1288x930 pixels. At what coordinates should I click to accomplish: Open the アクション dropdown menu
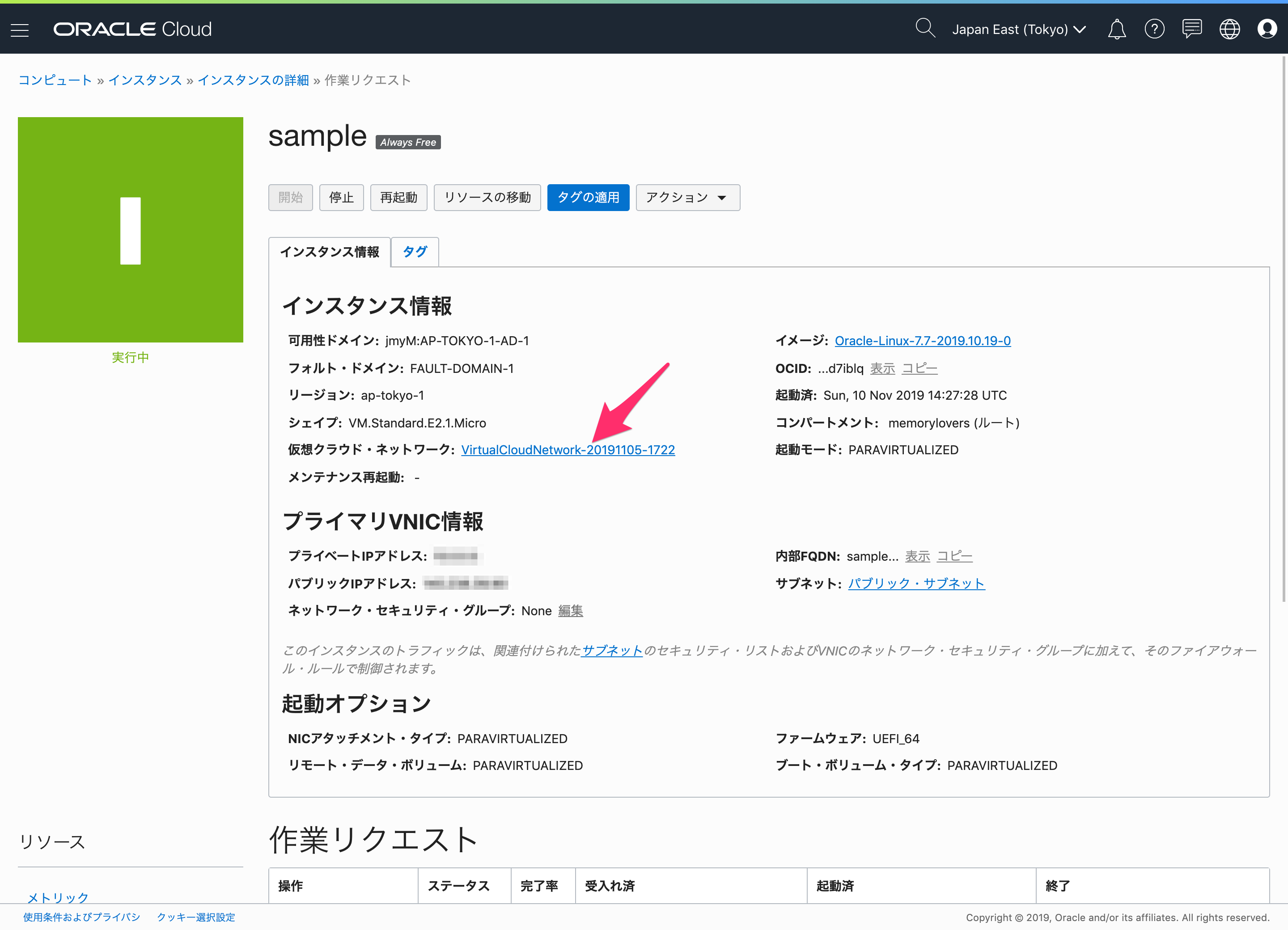click(x=687, y=198)
